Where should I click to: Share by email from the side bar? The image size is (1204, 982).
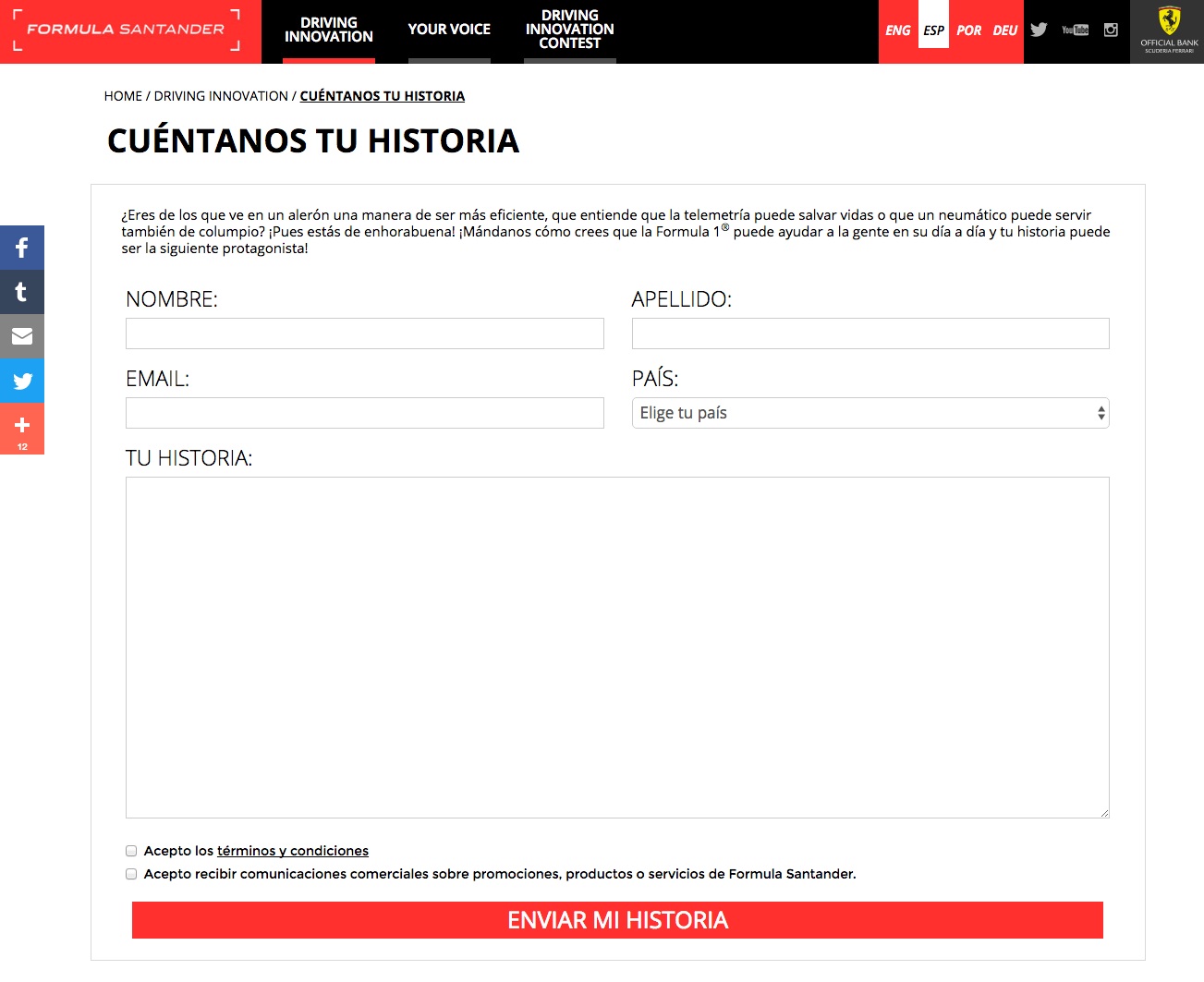[x=22, y=336]
